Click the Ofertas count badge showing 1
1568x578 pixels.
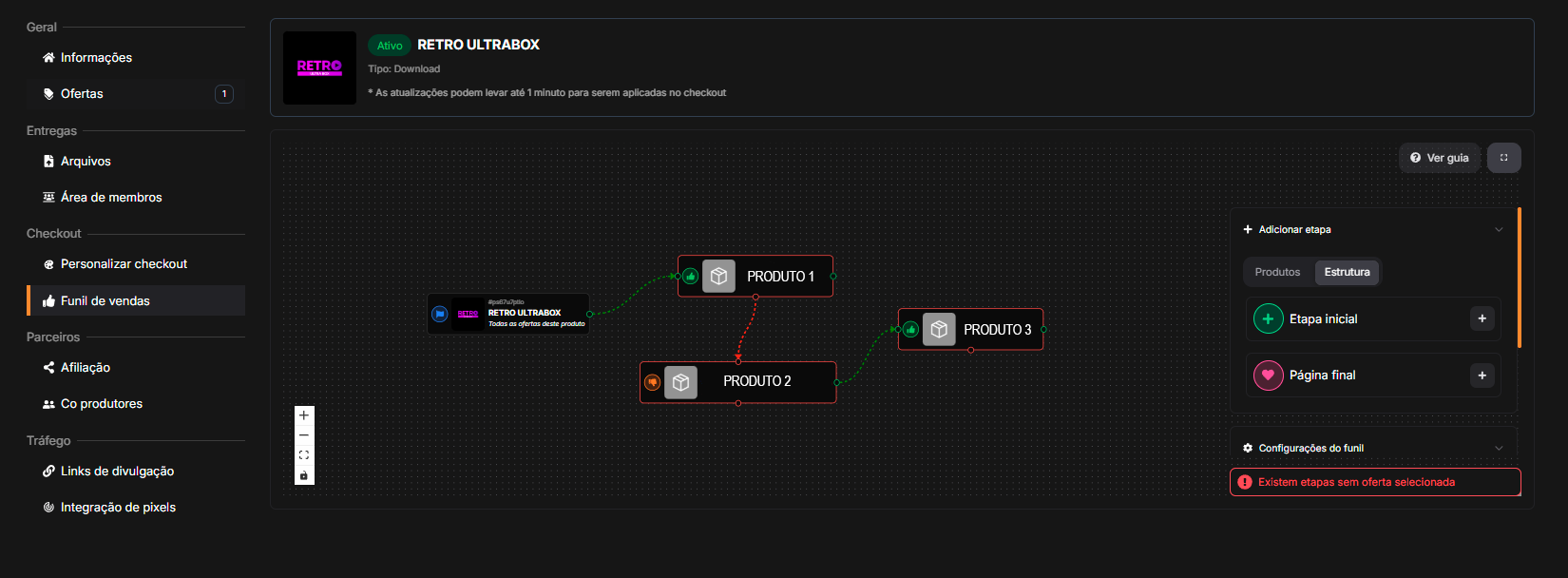click(224, 94)
